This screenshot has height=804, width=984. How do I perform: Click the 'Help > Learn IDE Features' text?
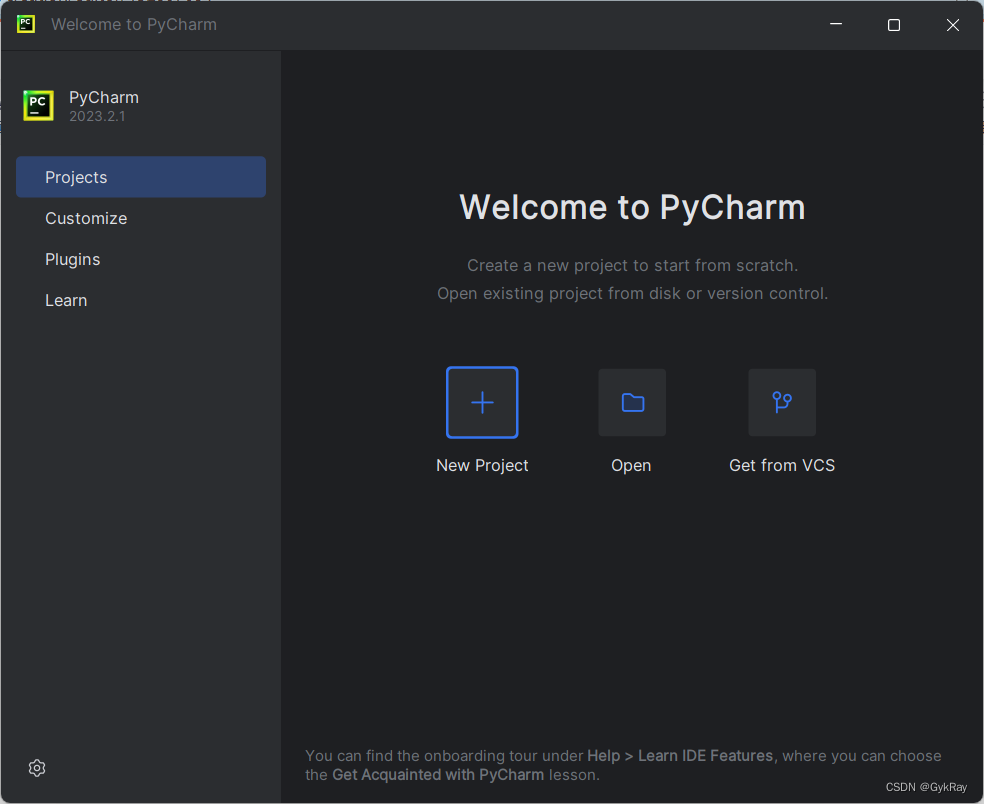680,756
